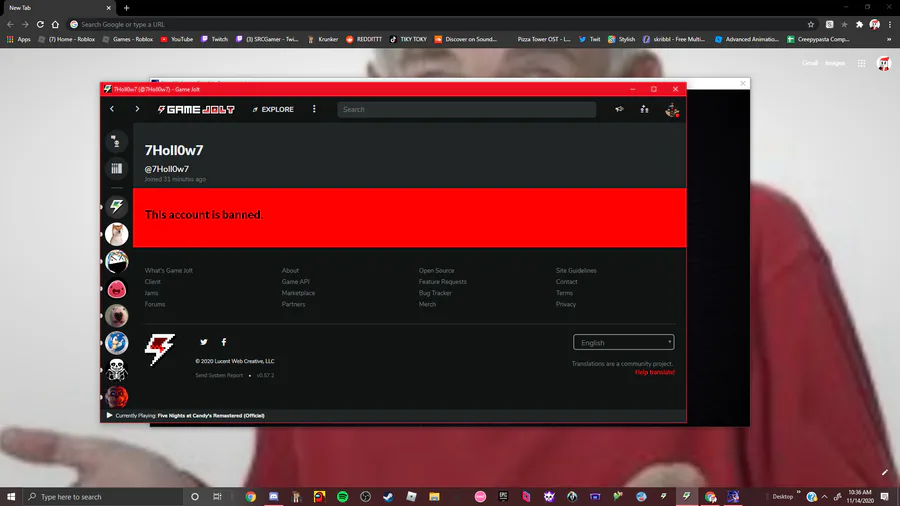
Task: Open the user avatar menu in Game Jolt
Action: click(x=672, y=110)
